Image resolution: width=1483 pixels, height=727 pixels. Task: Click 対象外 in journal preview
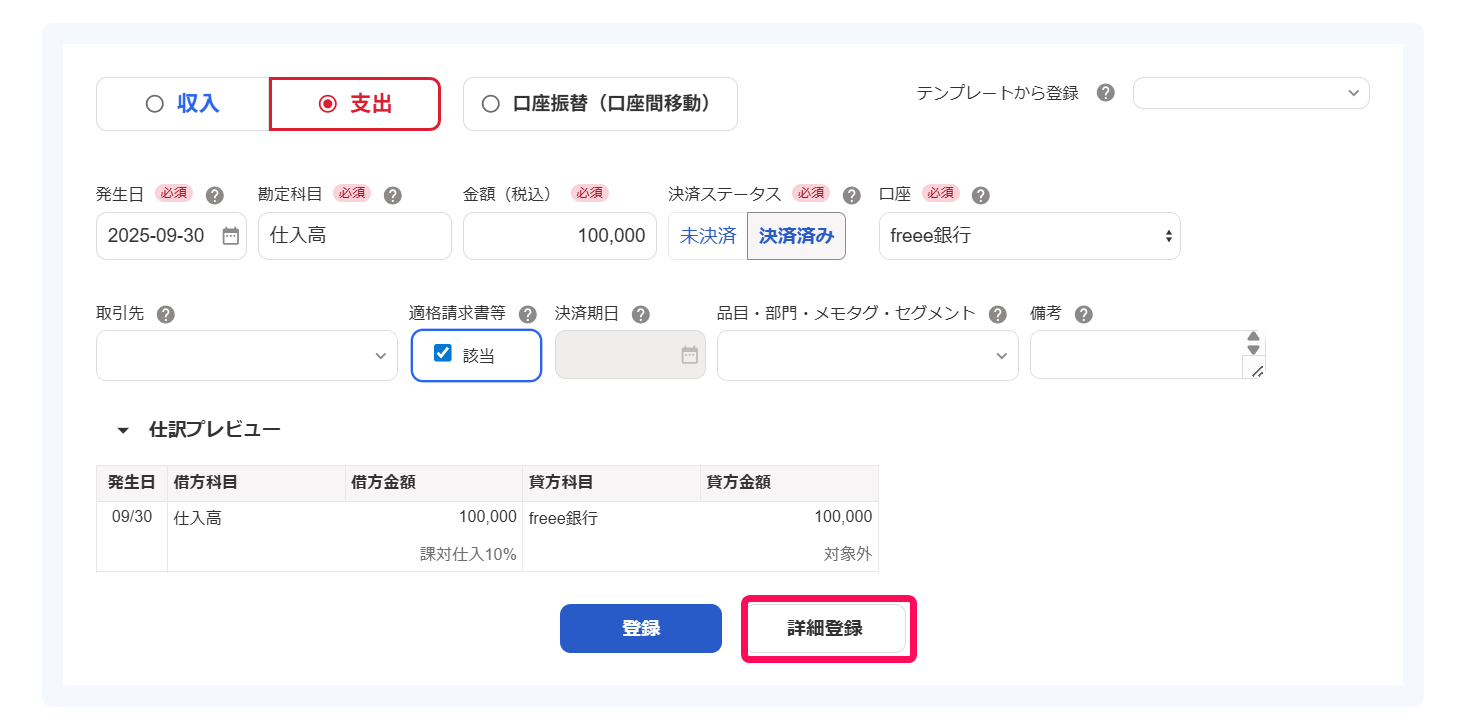tap(848, 554)
